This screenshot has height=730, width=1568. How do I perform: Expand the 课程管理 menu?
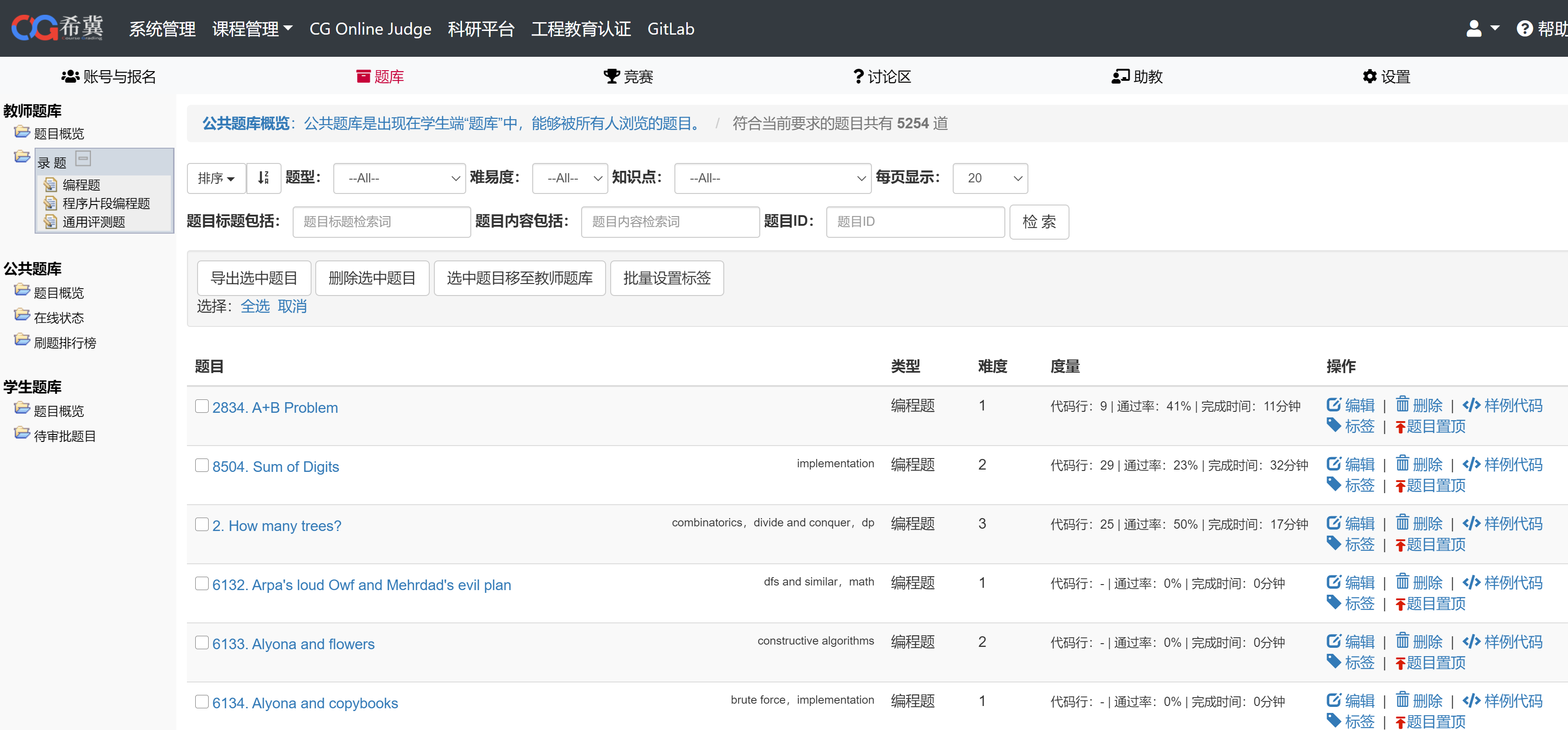[252, 29]
